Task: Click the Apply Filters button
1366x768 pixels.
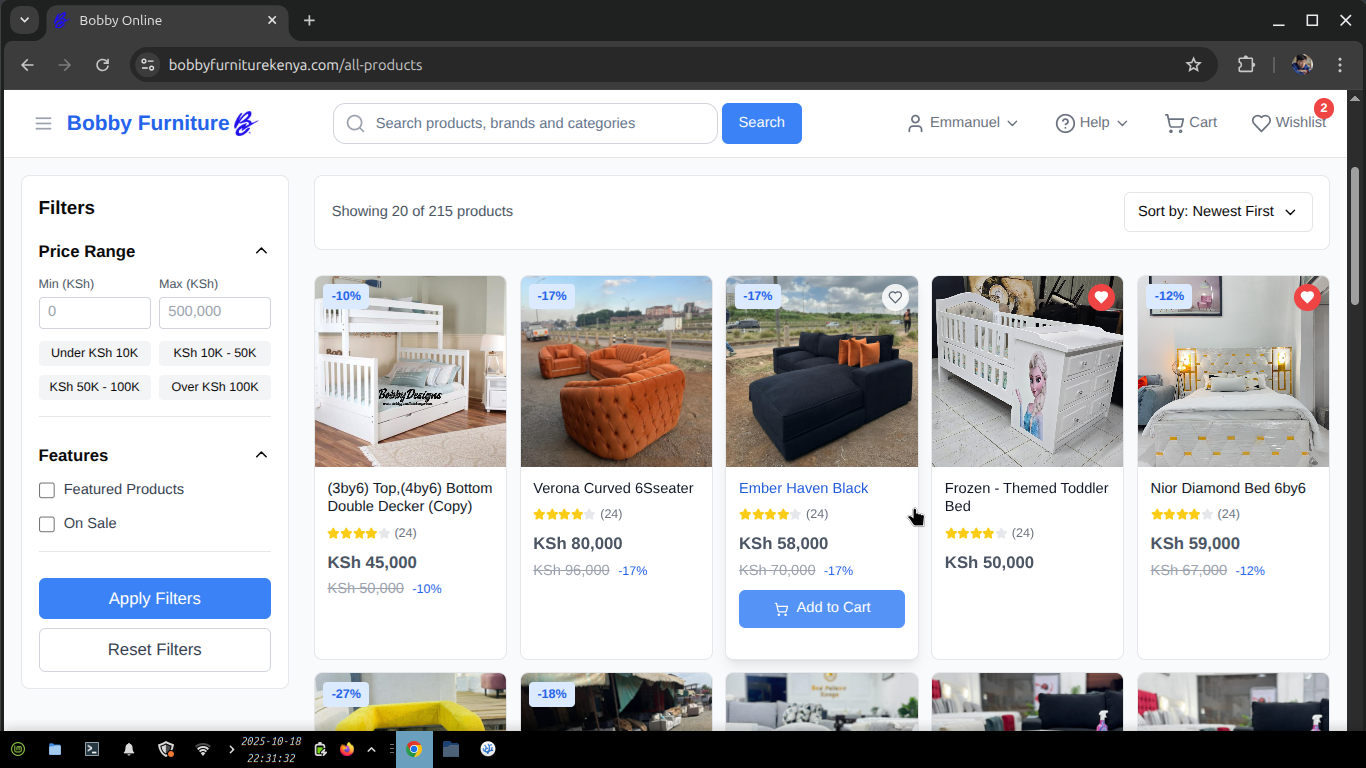Action: point(154,598)
